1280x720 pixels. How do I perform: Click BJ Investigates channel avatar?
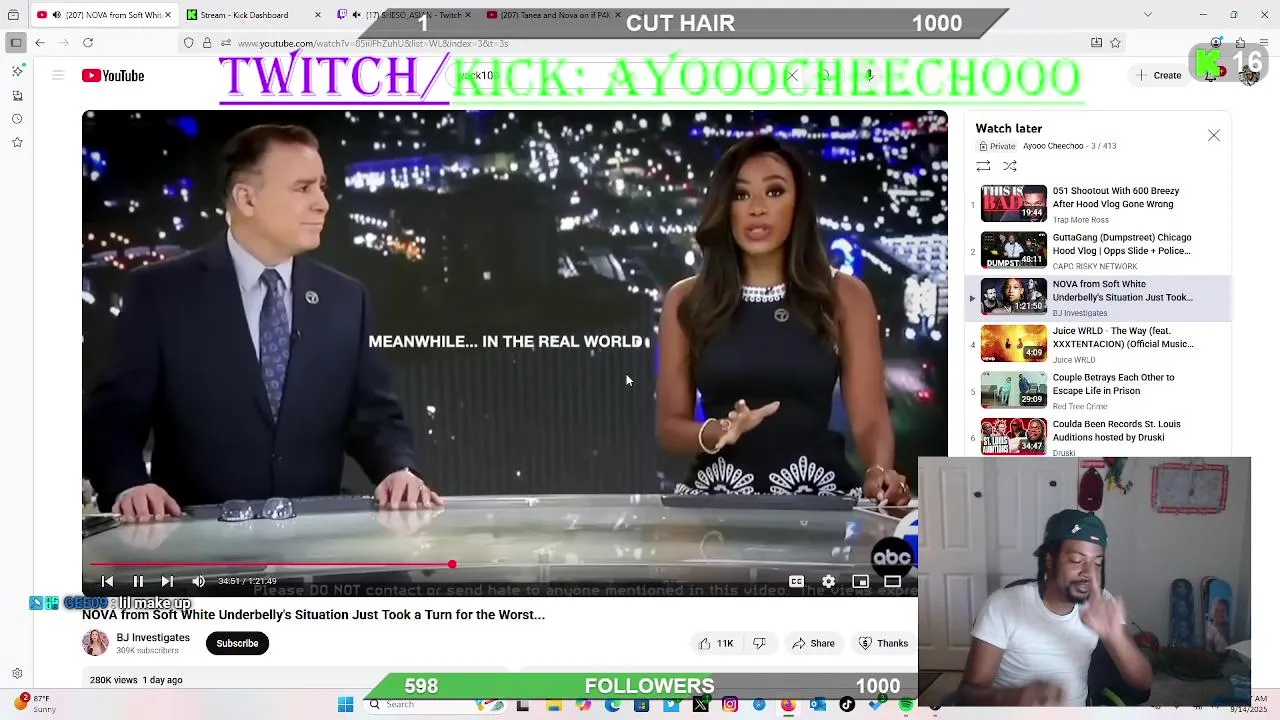click(95, 643)
